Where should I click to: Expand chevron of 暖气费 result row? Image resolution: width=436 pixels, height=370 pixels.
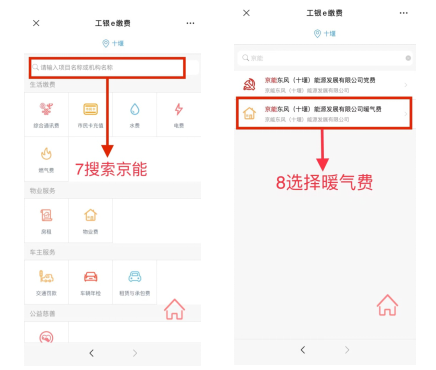406,114
